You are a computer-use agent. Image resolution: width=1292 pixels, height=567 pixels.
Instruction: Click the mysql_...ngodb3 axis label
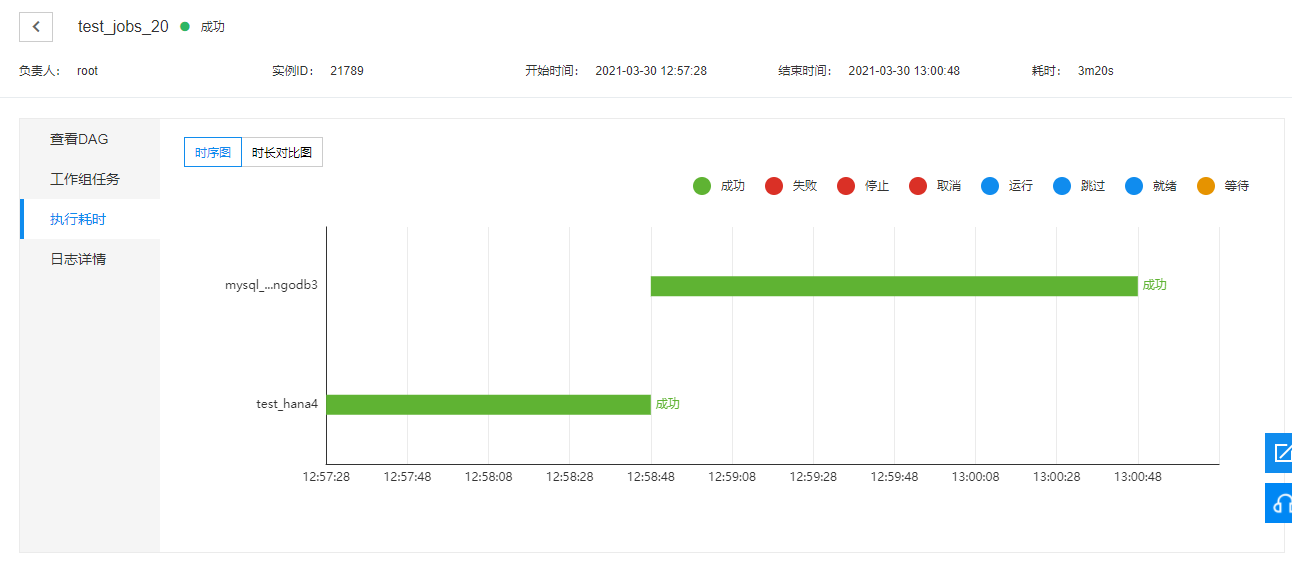(x=271, y=285)
